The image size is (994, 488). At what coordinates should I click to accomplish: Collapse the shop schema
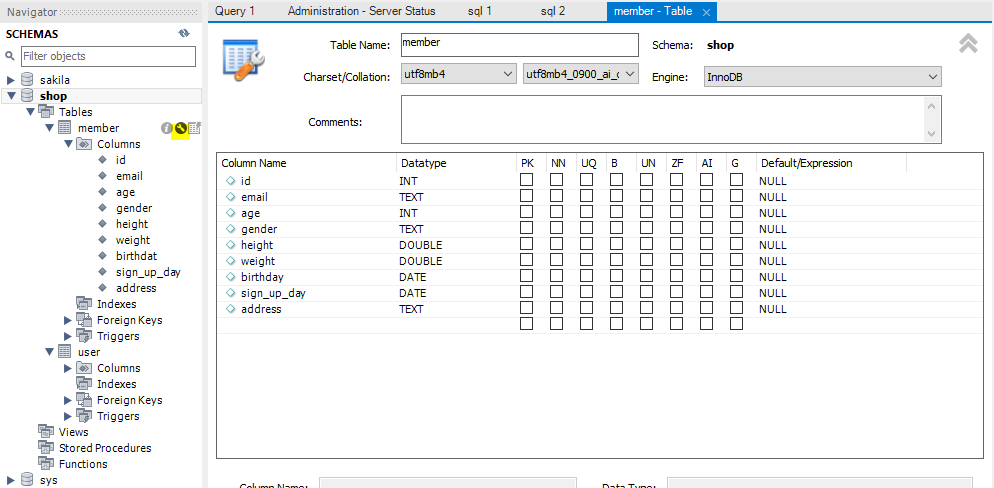pyautogui.click(x=11, y=96)
